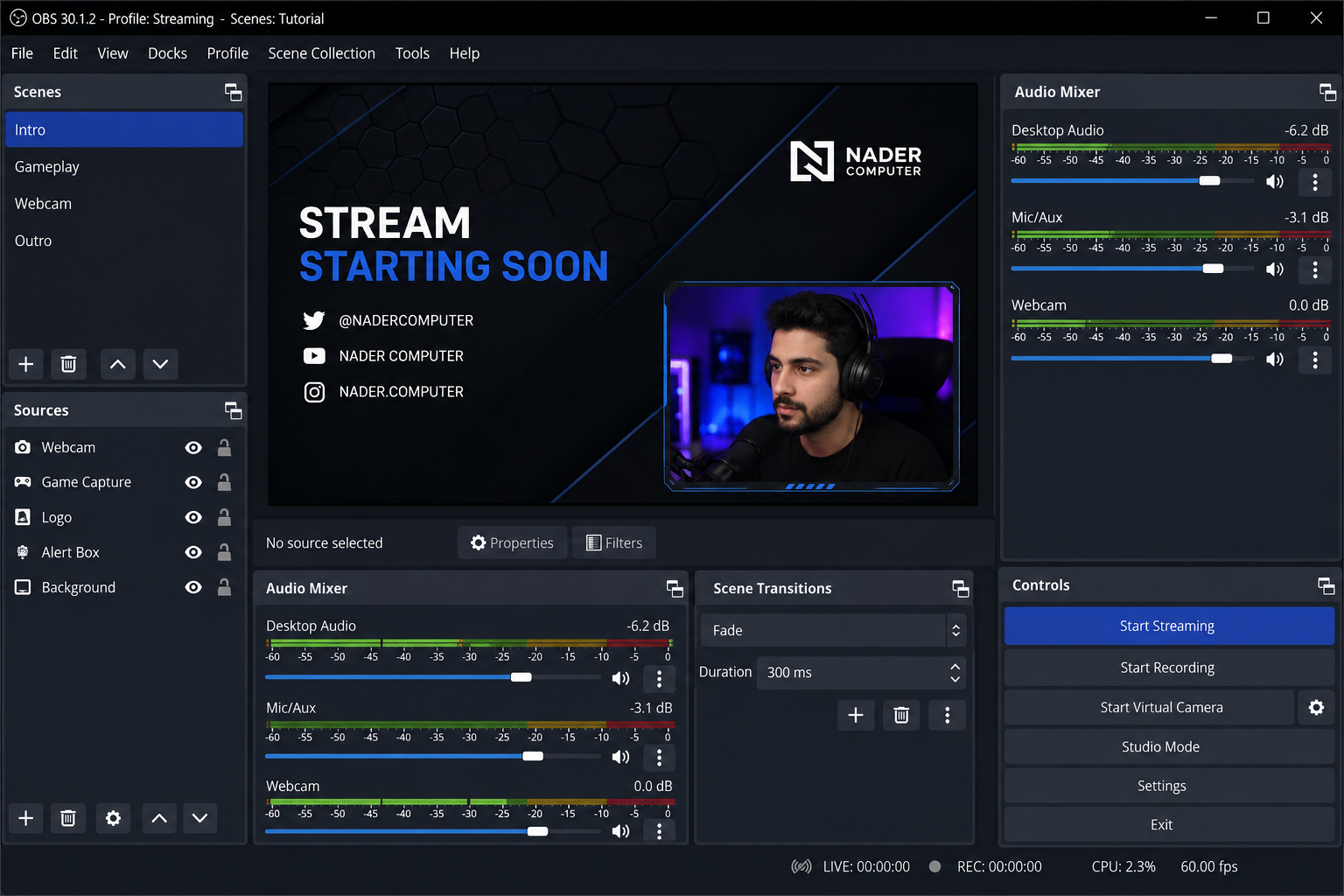Image resolution: width=1344 pixels, height=896 pixels.
Task: Undock the Sources panel
Action: pyautogui.click(x=233, y=410)
